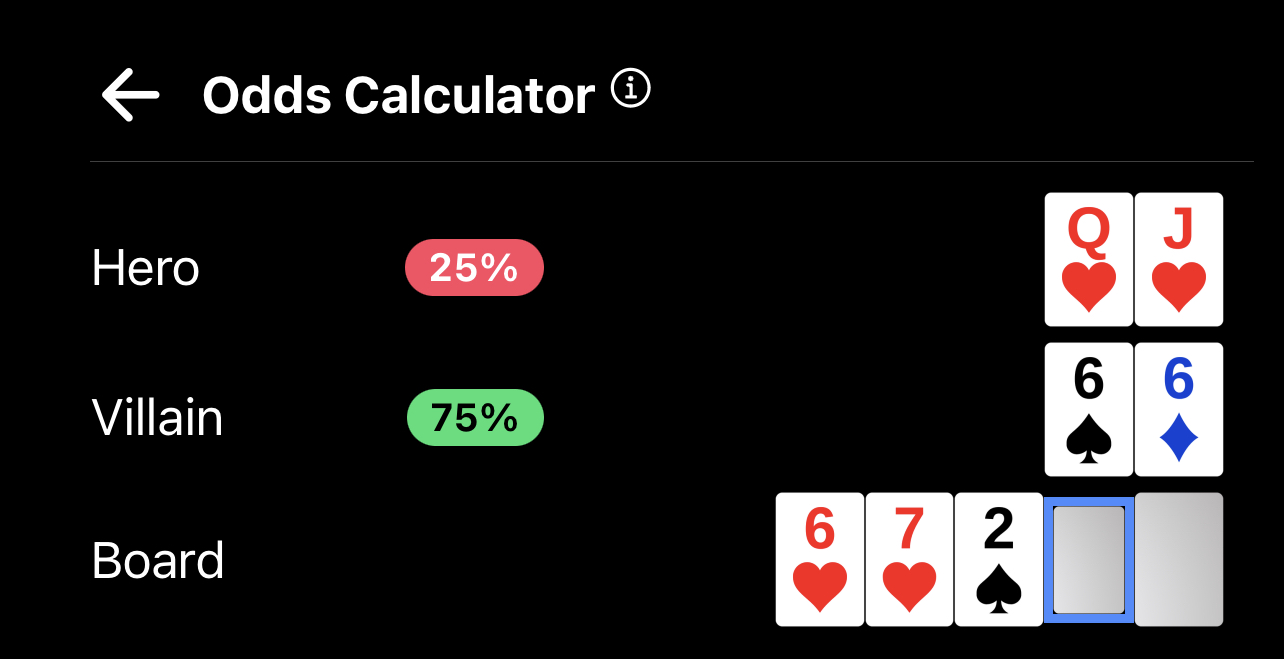
Task: Click the Odds Calculator title
Action: (x=398, y=96)
